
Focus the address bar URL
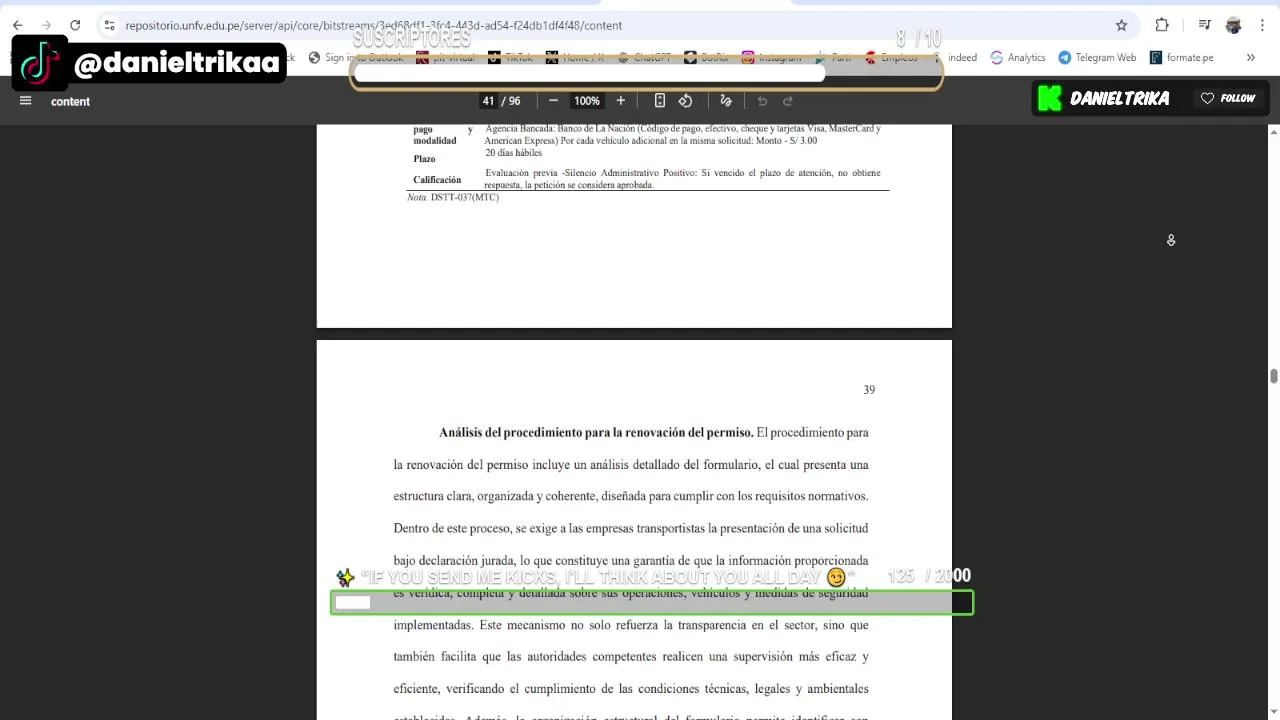[x=373, y=25]
